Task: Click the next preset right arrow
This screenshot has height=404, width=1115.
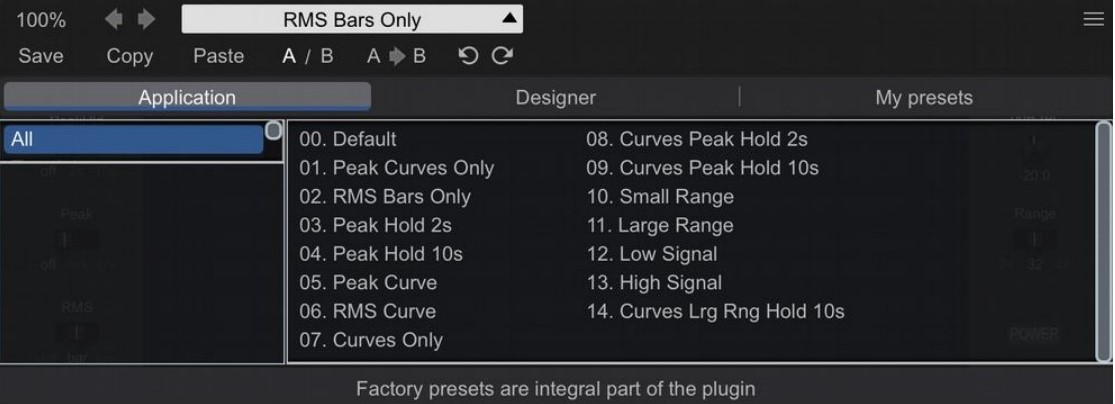Action: pyautogui.click(x=146, y=19)
